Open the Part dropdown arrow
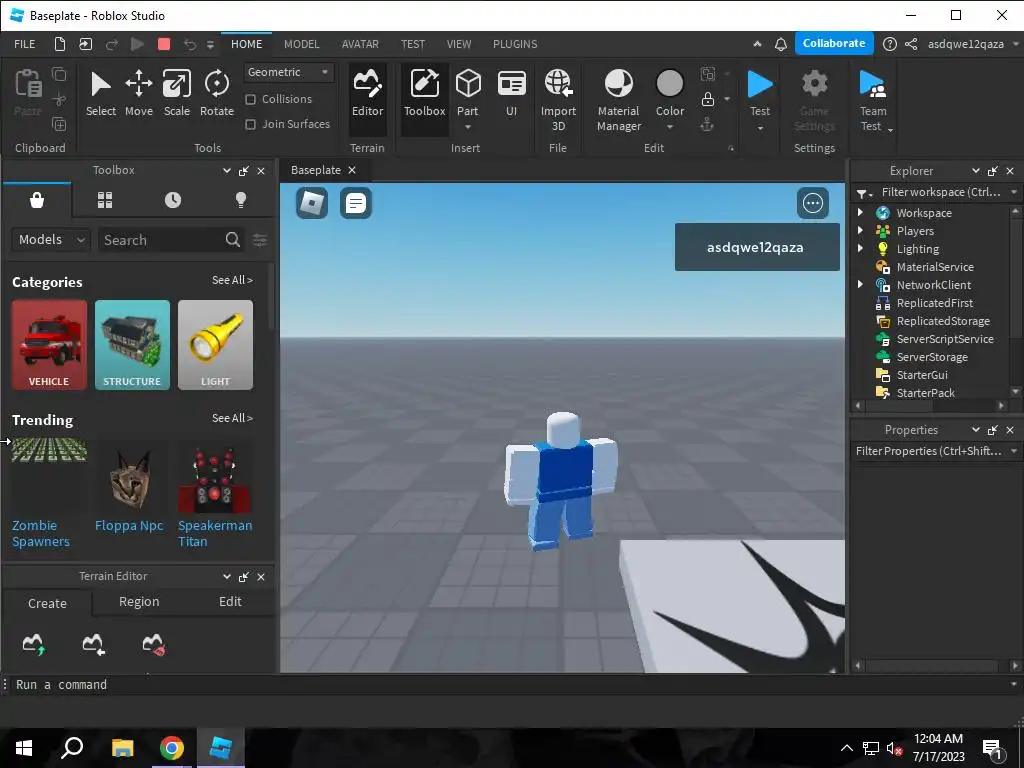1024x768 pixels. point(468,127)
